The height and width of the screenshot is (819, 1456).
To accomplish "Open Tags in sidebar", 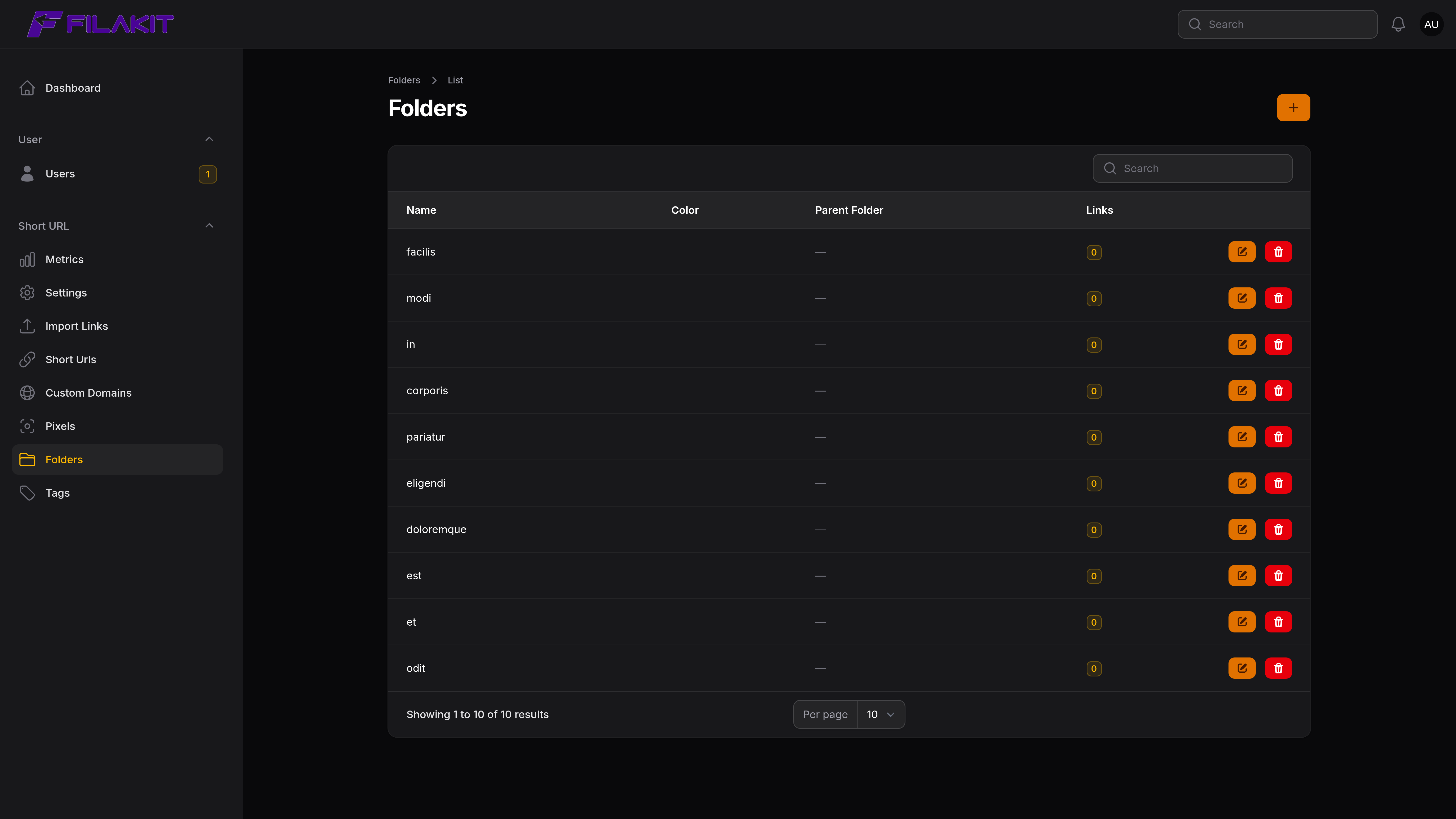I will pos(117,493).
